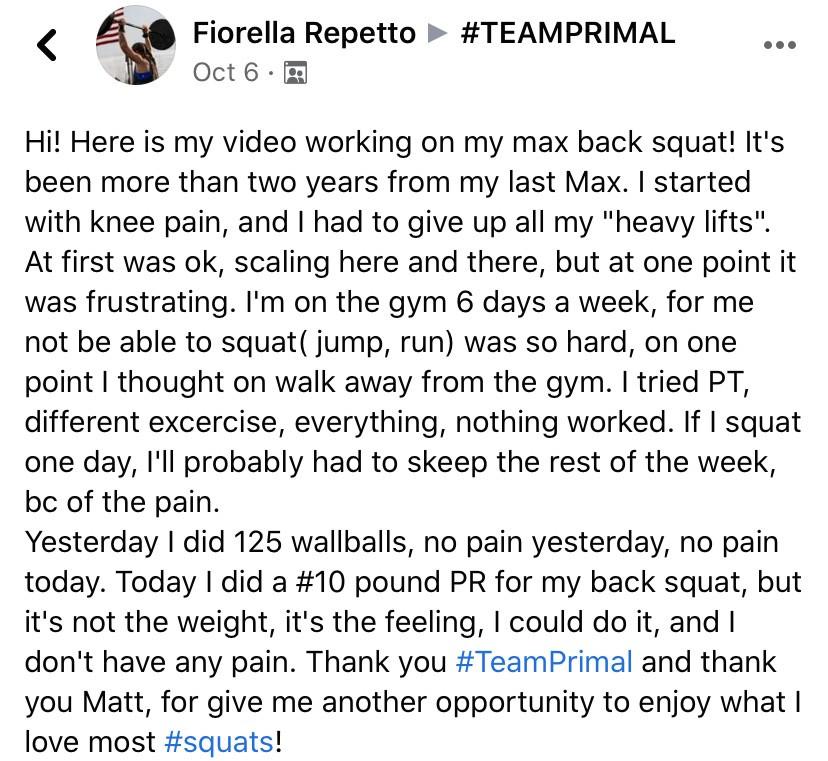Tap the back arrow

click(x=46, y=44)
